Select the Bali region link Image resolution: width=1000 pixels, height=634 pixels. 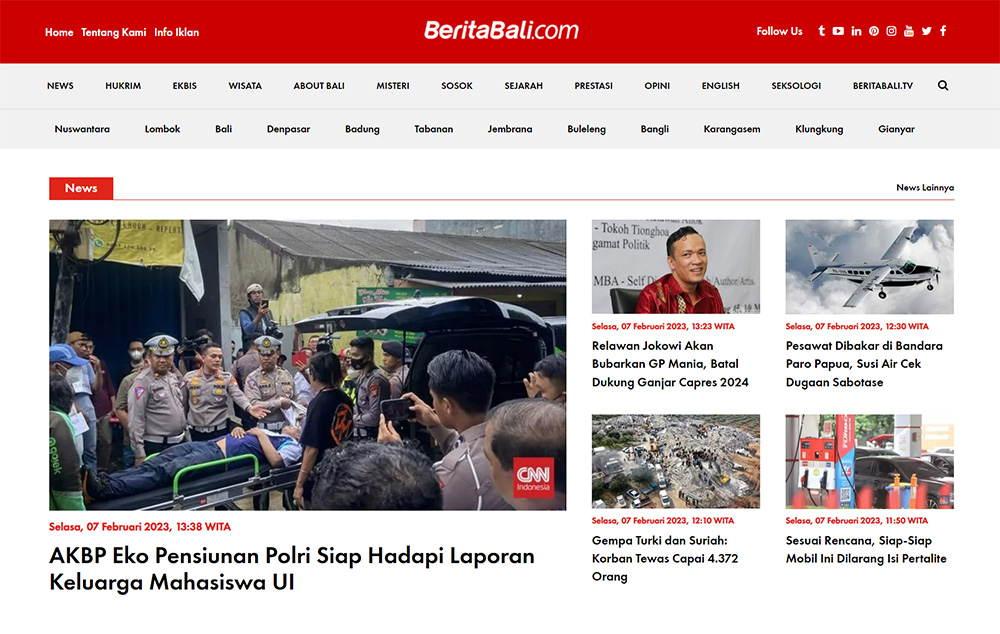click(x=223, y=129)
